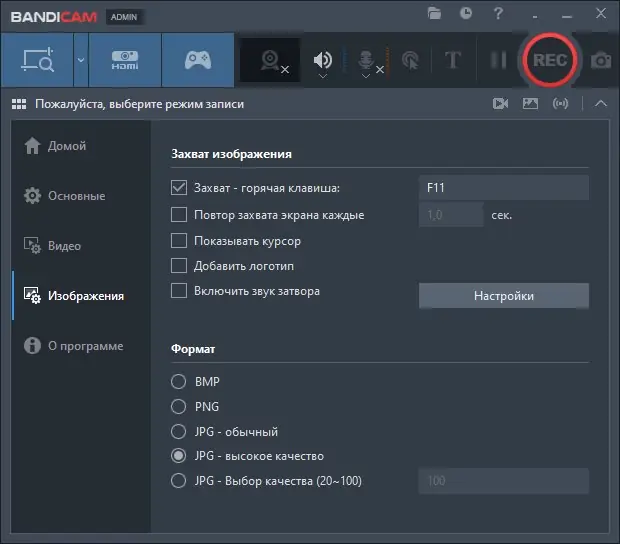
Task: Click the compact mode dash button in the title bar
Action: (535, 17)
